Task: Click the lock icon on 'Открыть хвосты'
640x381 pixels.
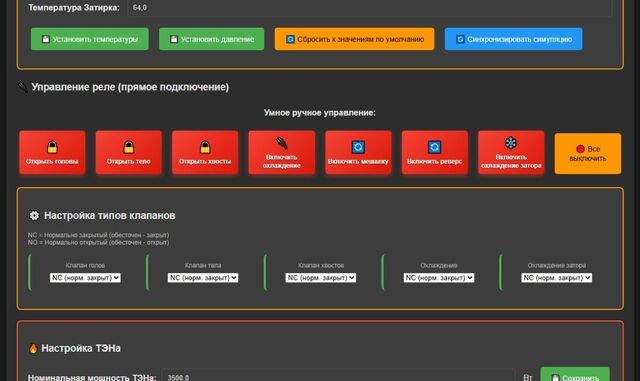Action: 205,147
